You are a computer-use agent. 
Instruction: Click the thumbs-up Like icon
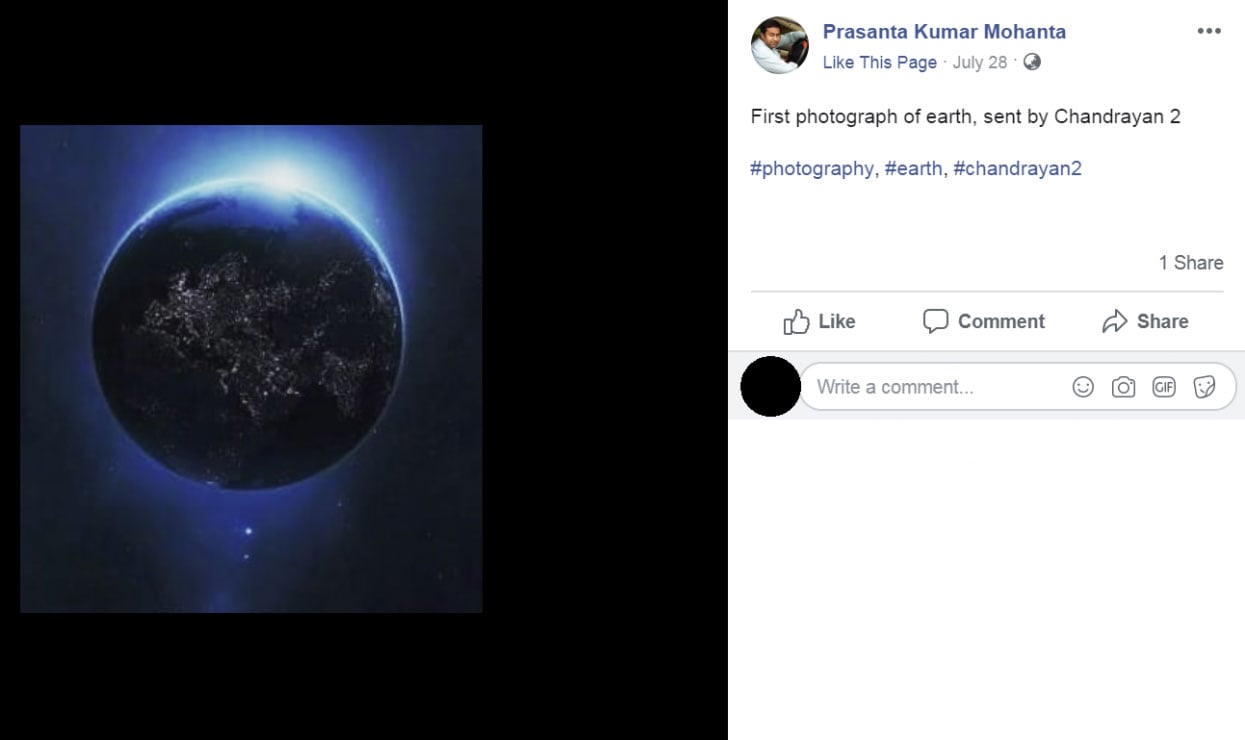pyautogui.click(x=796, y=322)
